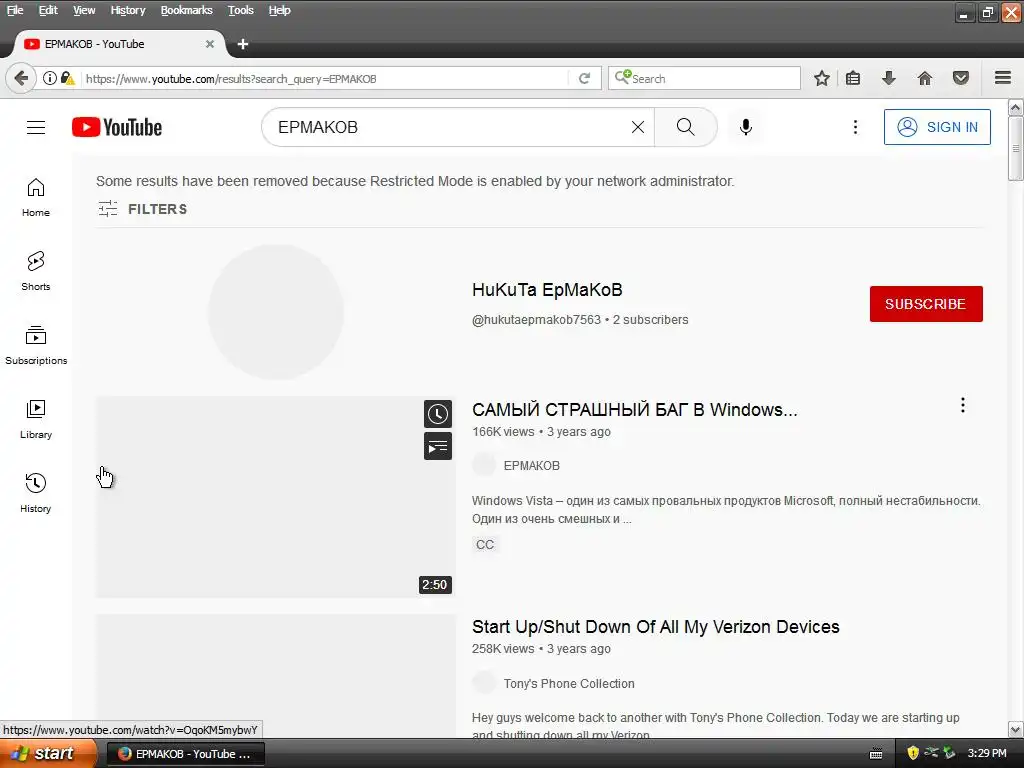Open the Windows Start menu
This screenshot has width=1024, height=768.
click(48, 753)
